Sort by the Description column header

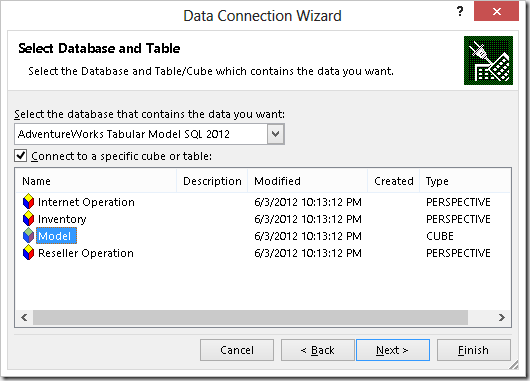[x=212, y=181]
